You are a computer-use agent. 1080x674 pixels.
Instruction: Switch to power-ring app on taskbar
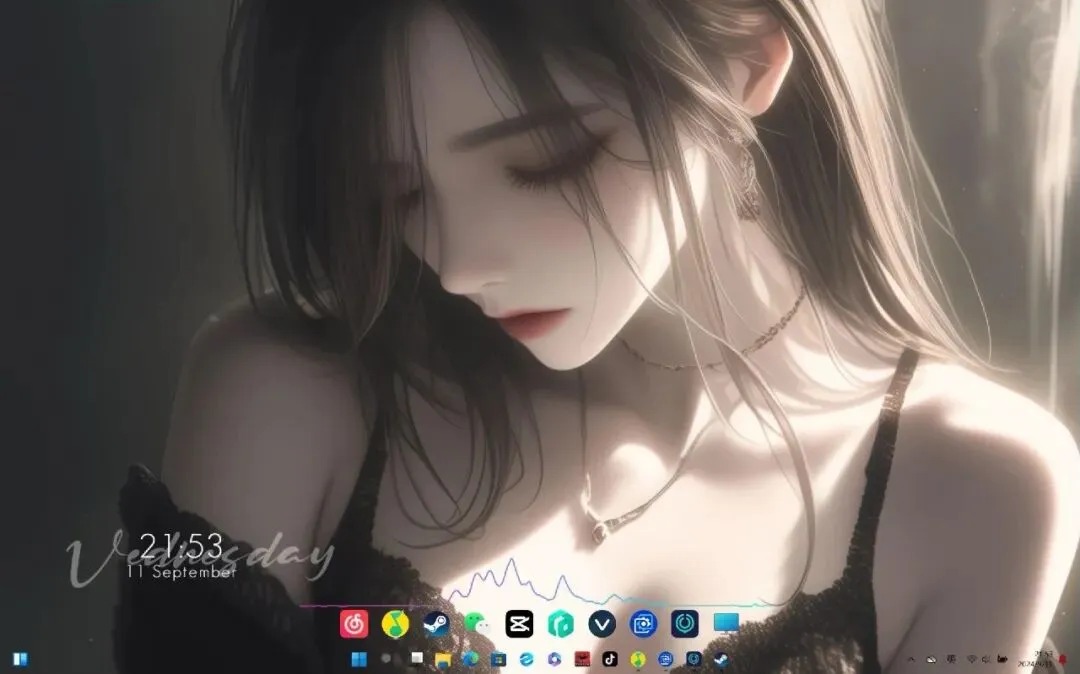click(694, 659)
